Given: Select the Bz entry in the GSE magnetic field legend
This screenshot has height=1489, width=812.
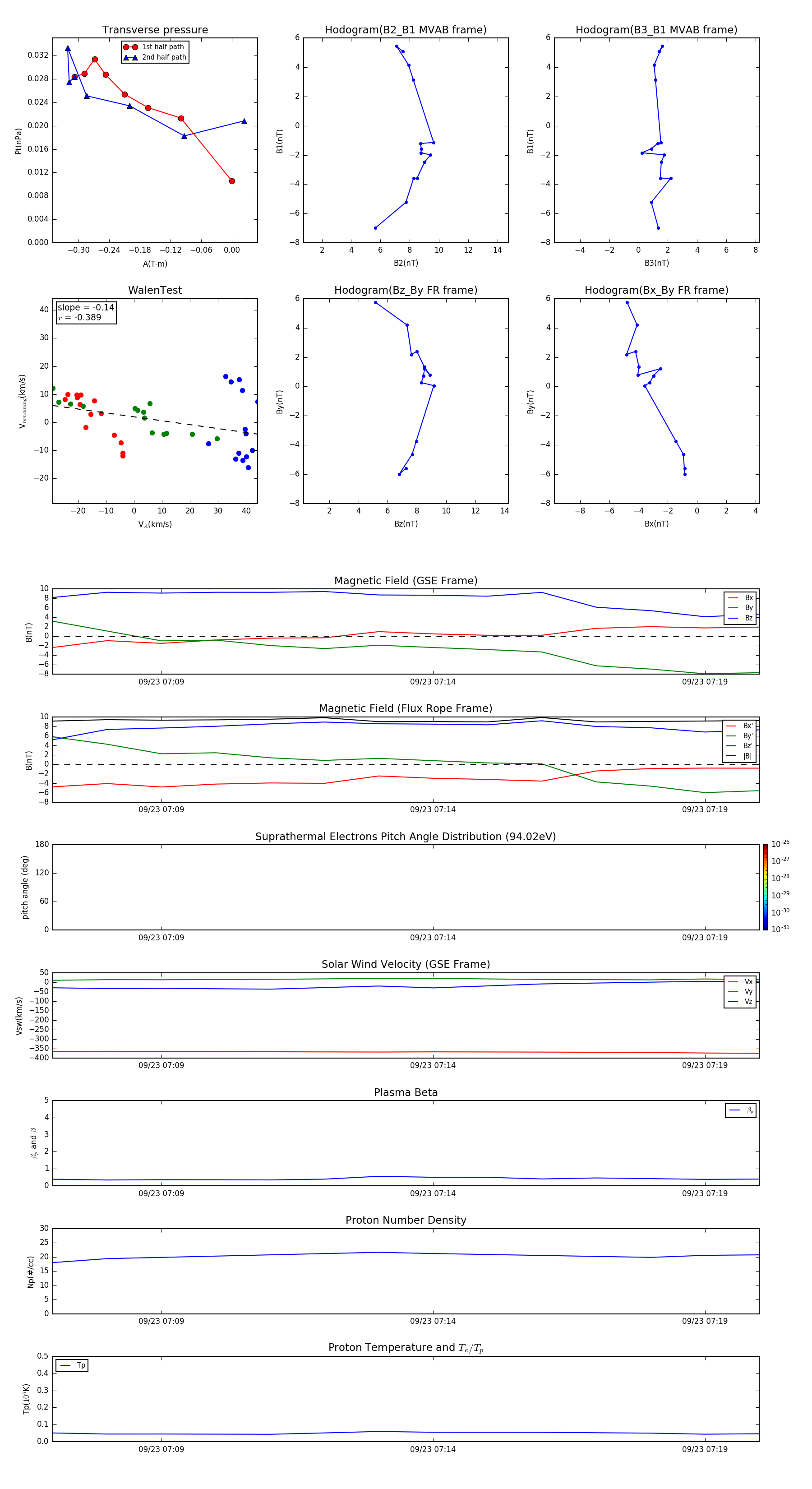Looking at the screenshot, I should (741, 618).
